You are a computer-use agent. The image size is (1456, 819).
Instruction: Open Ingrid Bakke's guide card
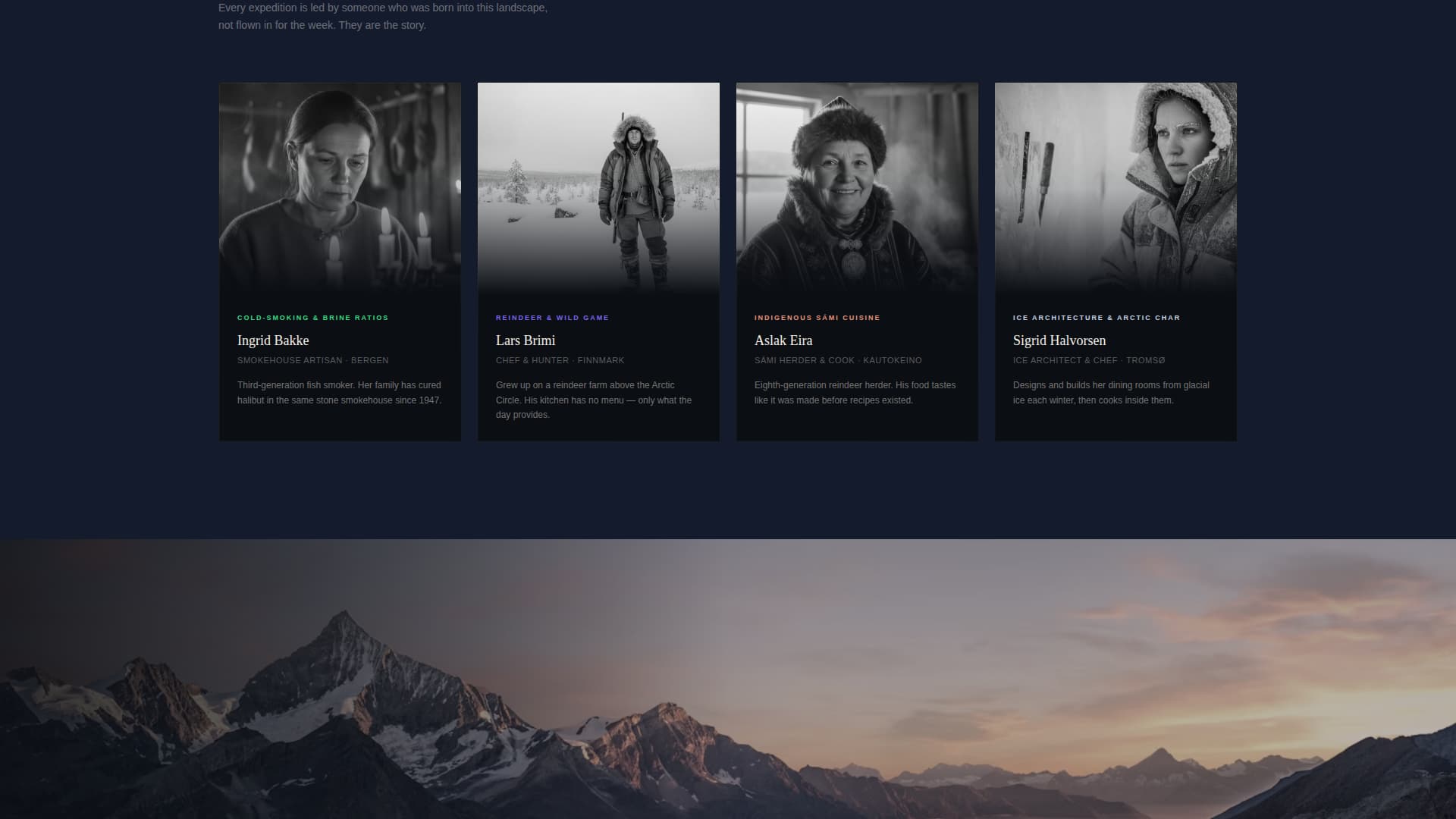coord(340,262)
